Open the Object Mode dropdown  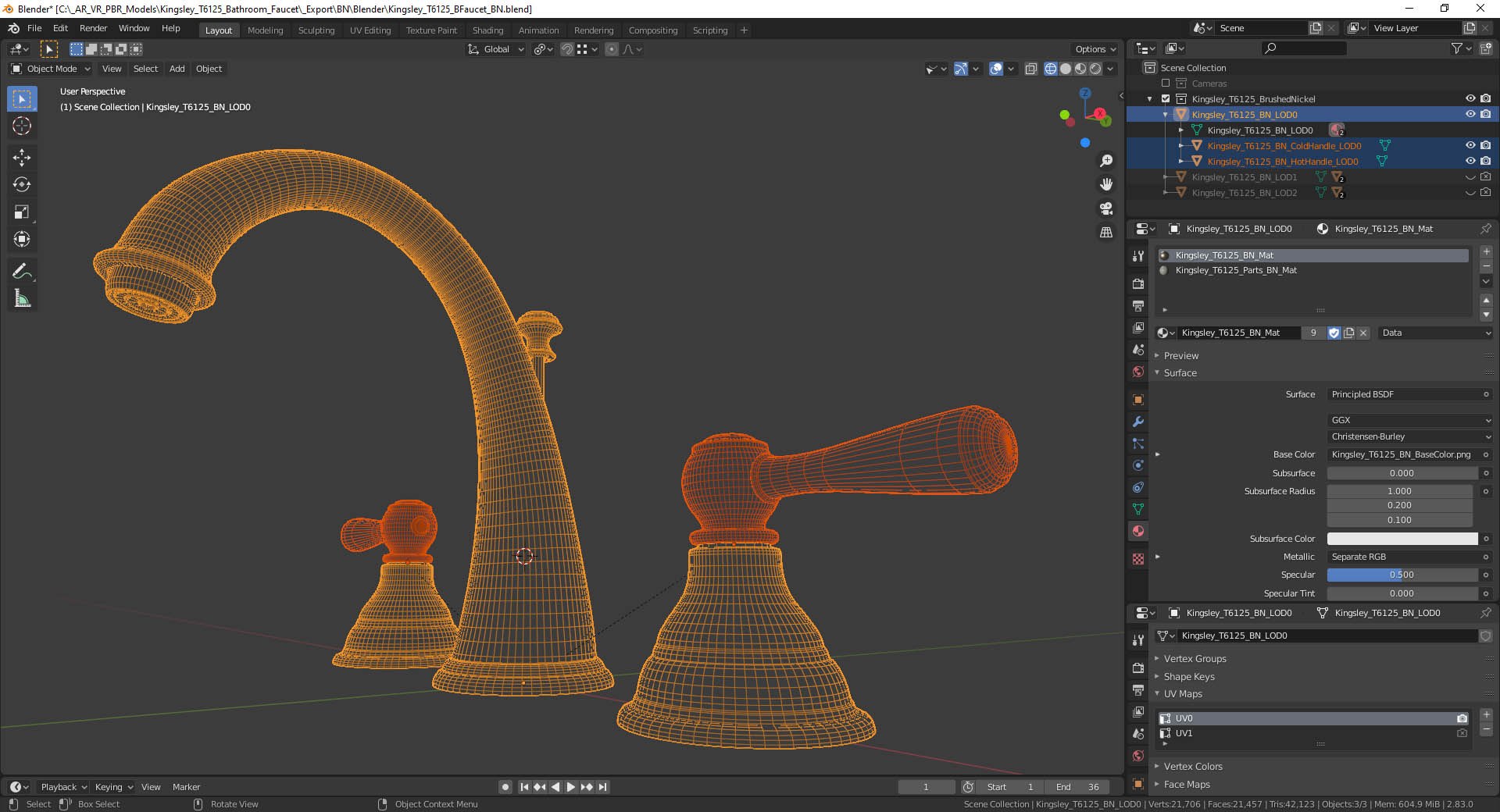point(51,69)
